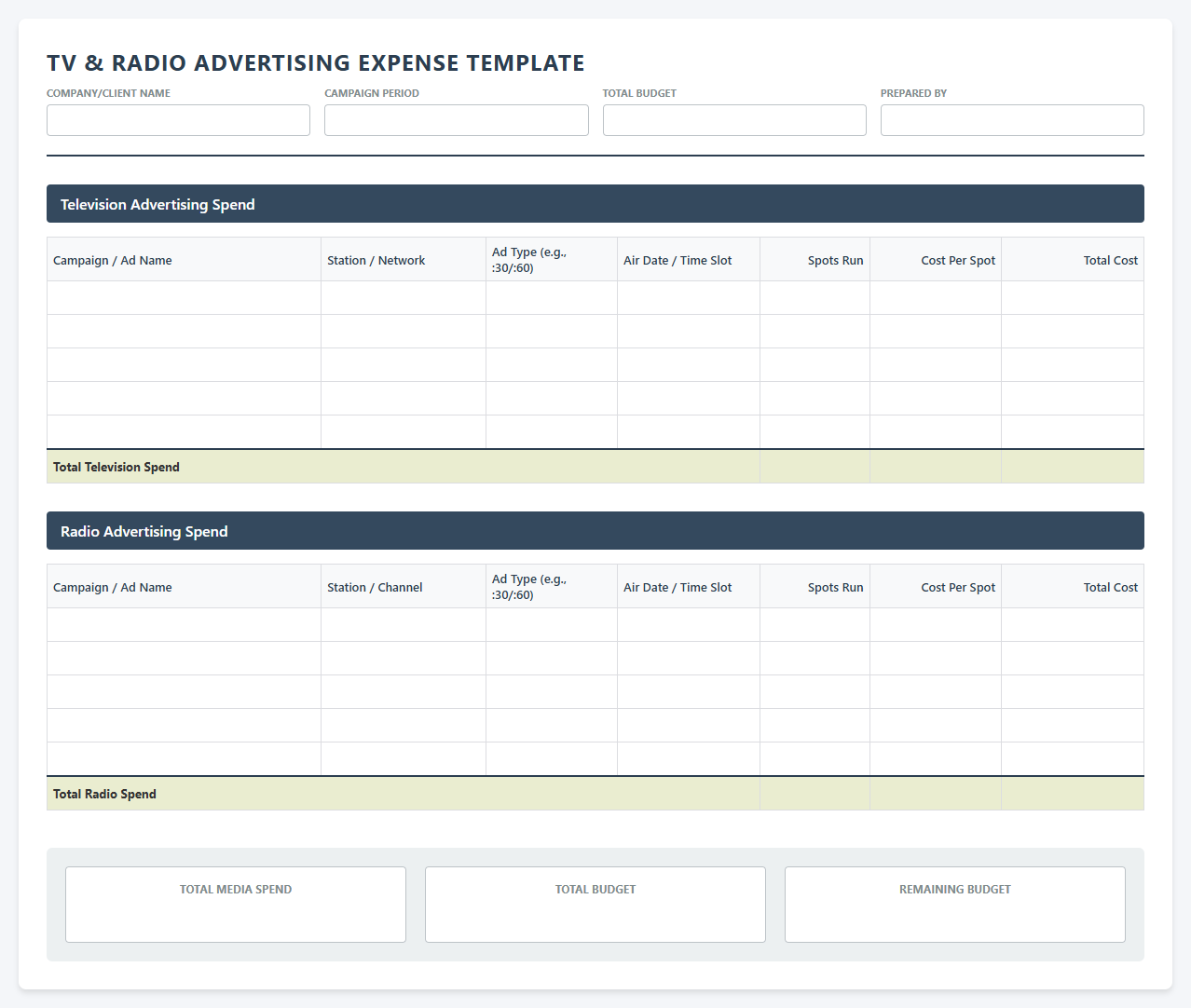Click the Prepared By label
The width and height of the screenshot is (1191, 1008).
click(x=913, y=93)
